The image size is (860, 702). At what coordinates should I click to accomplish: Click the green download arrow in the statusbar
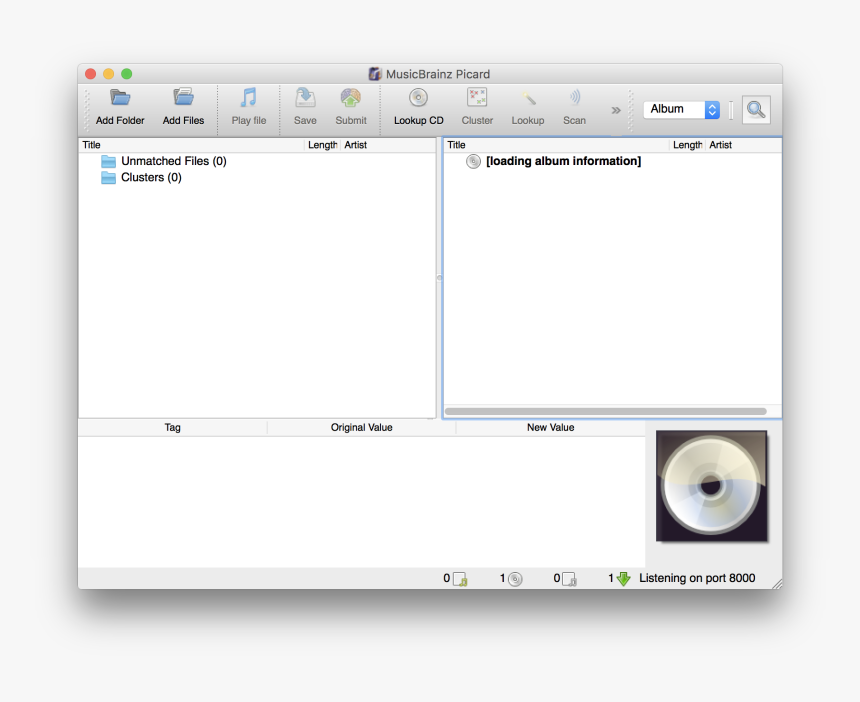623,578
